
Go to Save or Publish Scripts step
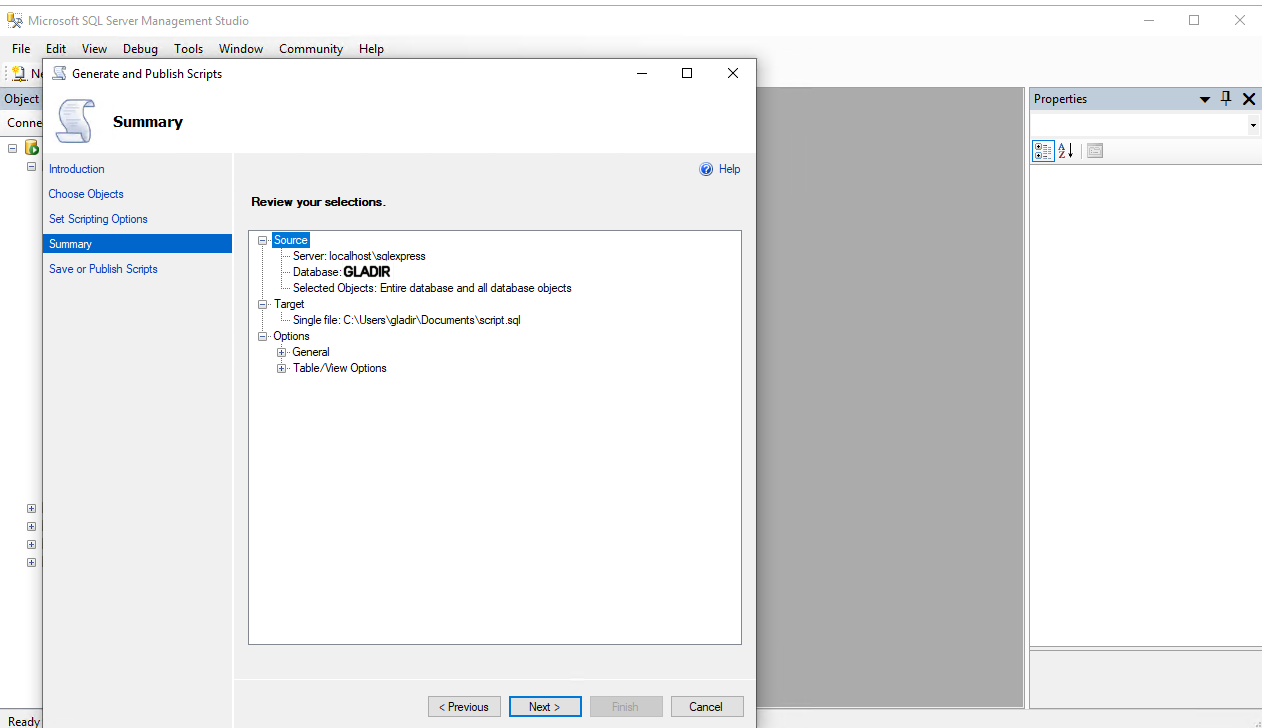[103, 269]
